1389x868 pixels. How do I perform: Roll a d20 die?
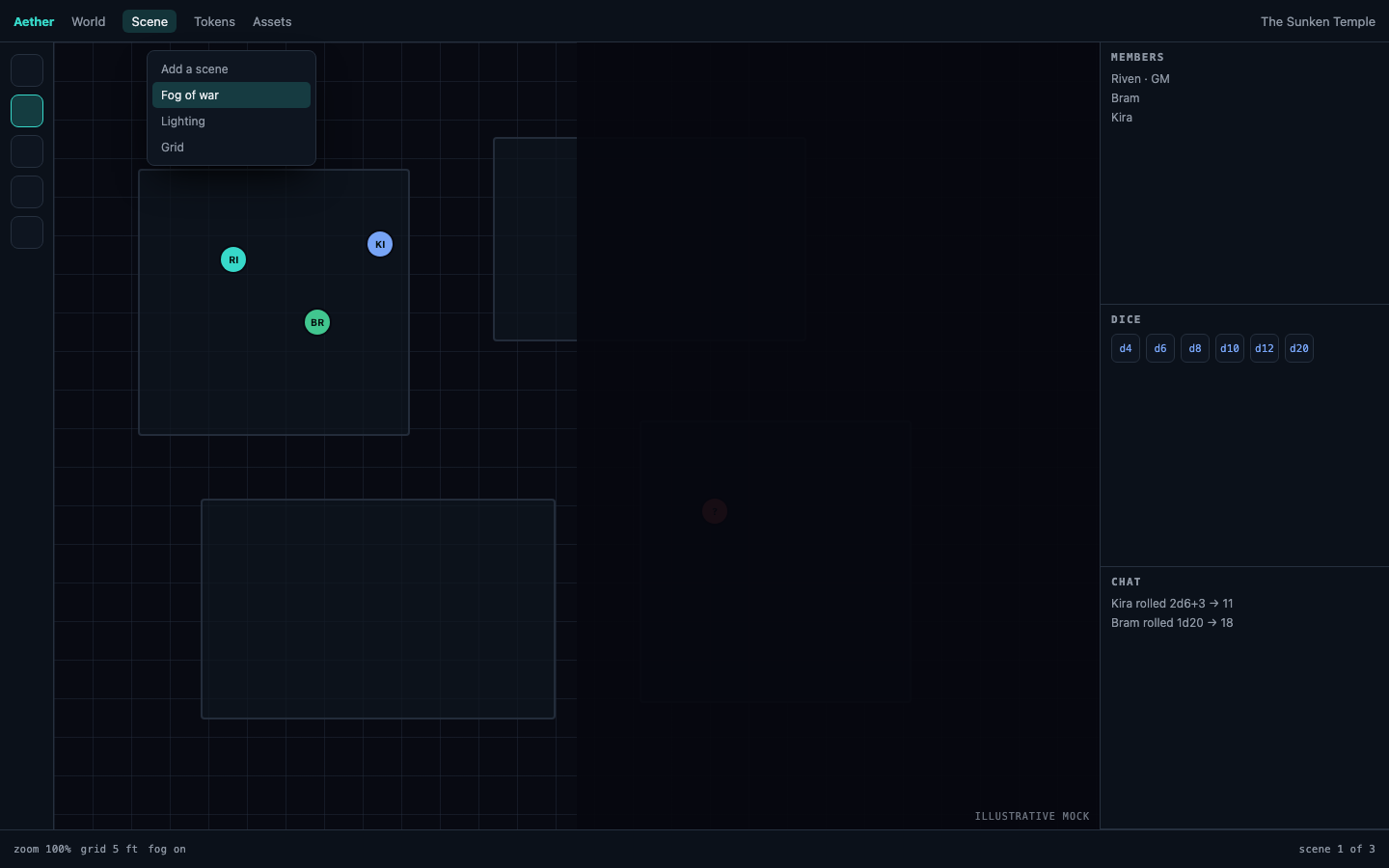click(x=1299, y=348)
